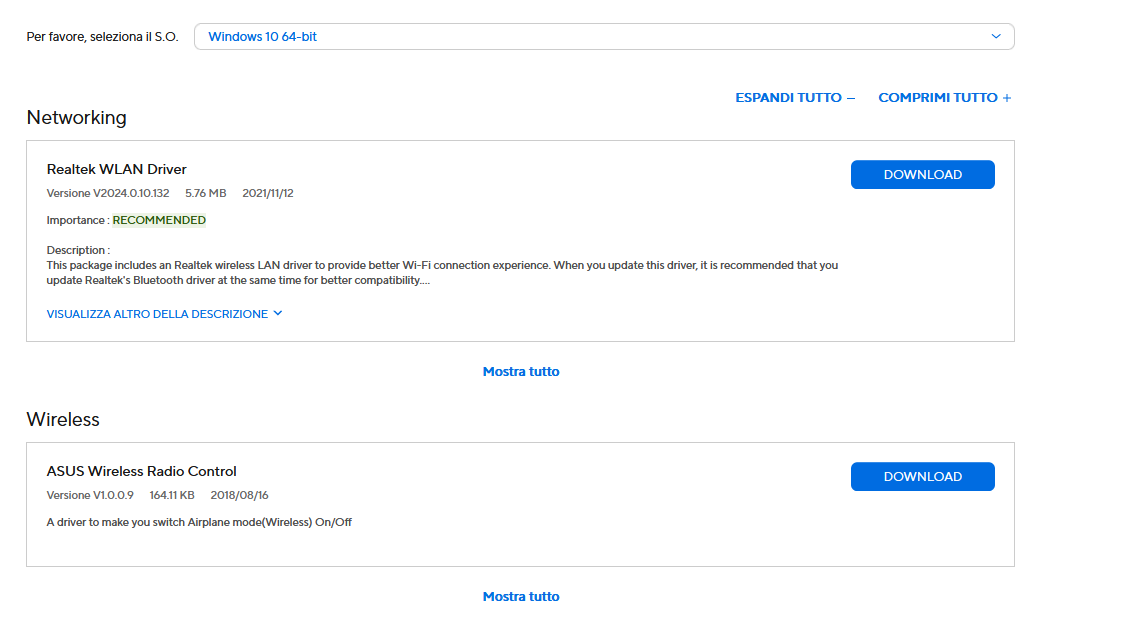Click the 'Per favore, seleziona il S.O.' label
The image size is (1128, 625).
point(102,37)
